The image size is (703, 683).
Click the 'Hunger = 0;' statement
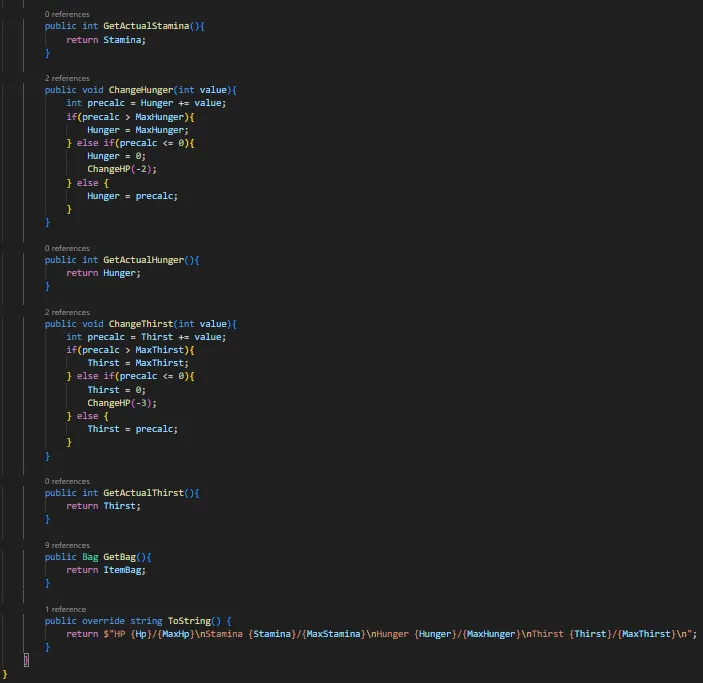[117, 156]
